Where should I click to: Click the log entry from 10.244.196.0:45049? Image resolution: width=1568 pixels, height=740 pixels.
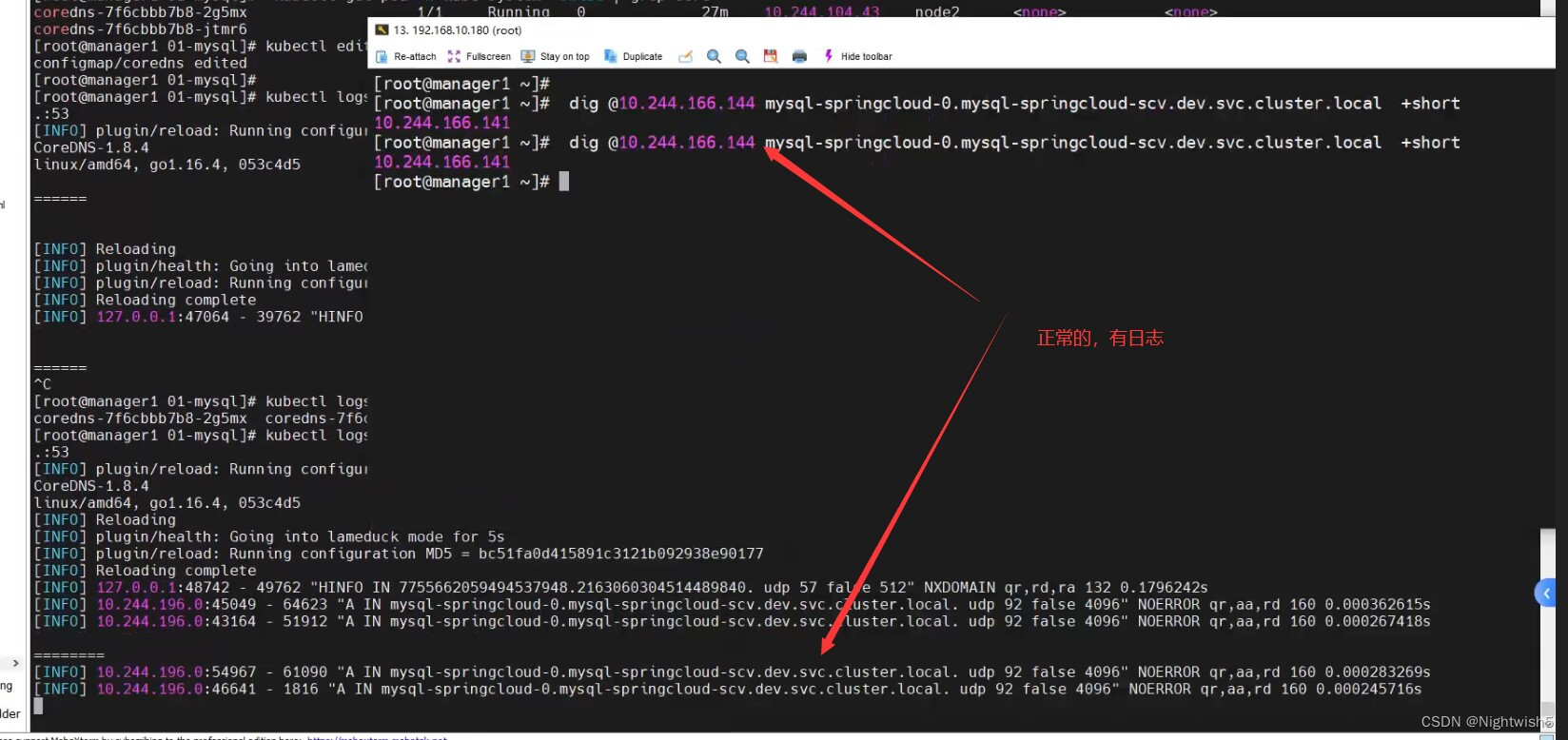click(x=732, y=605)
